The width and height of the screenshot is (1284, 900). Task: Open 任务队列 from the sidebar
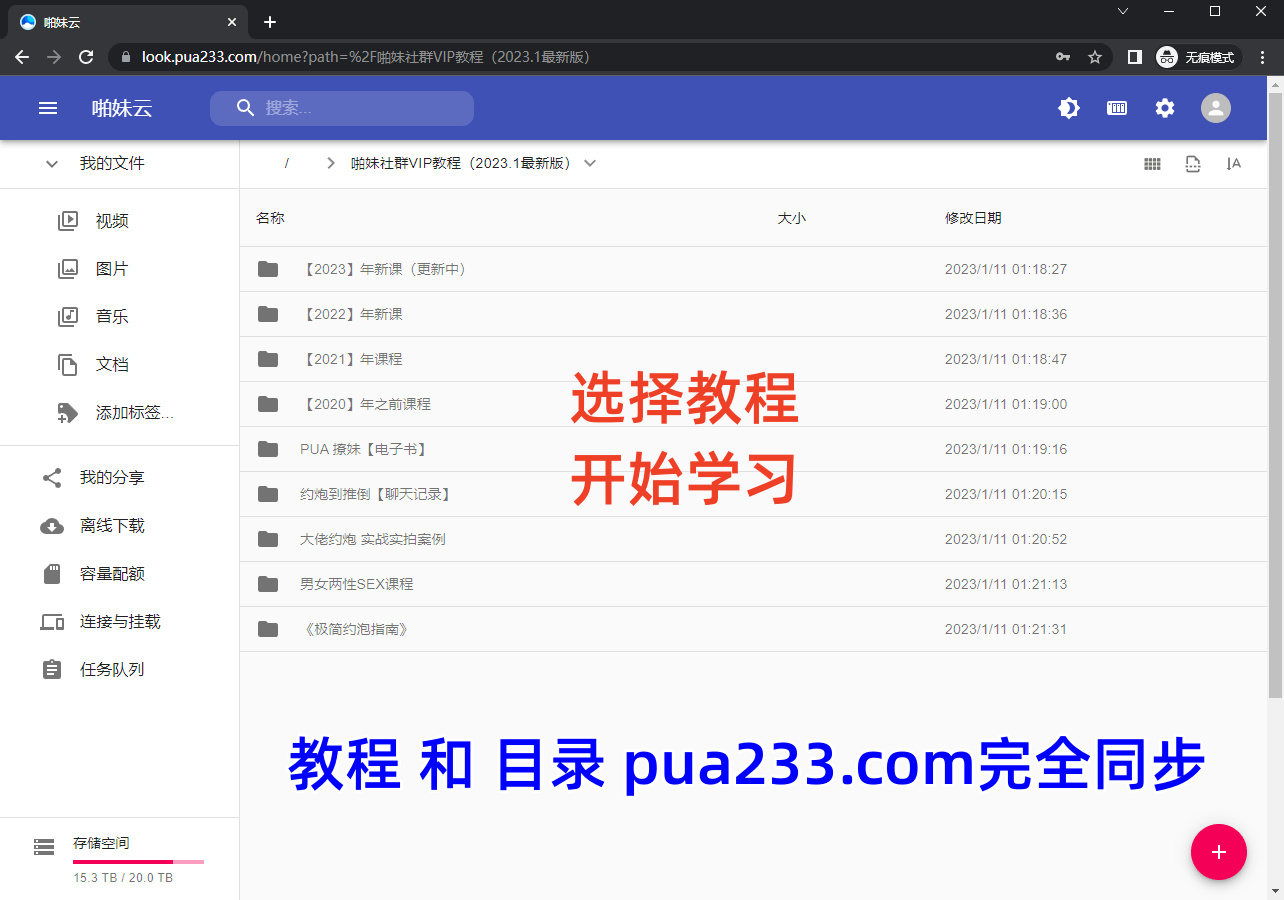112,670
